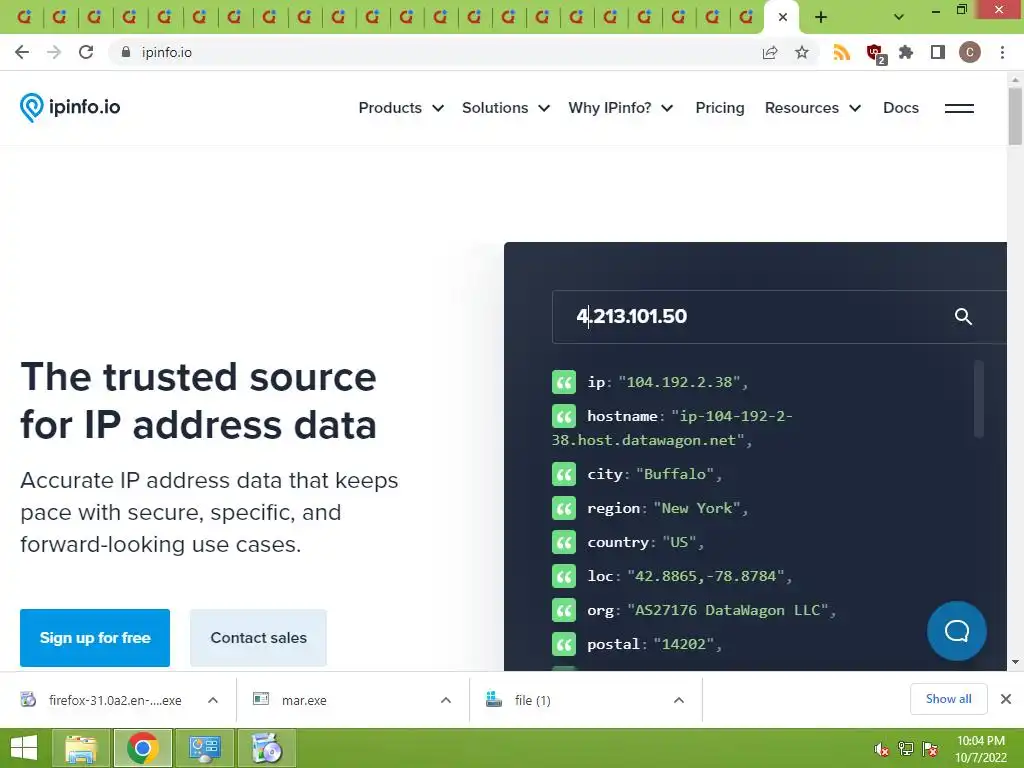Expand options for mar.exe download

coord(446,700)
